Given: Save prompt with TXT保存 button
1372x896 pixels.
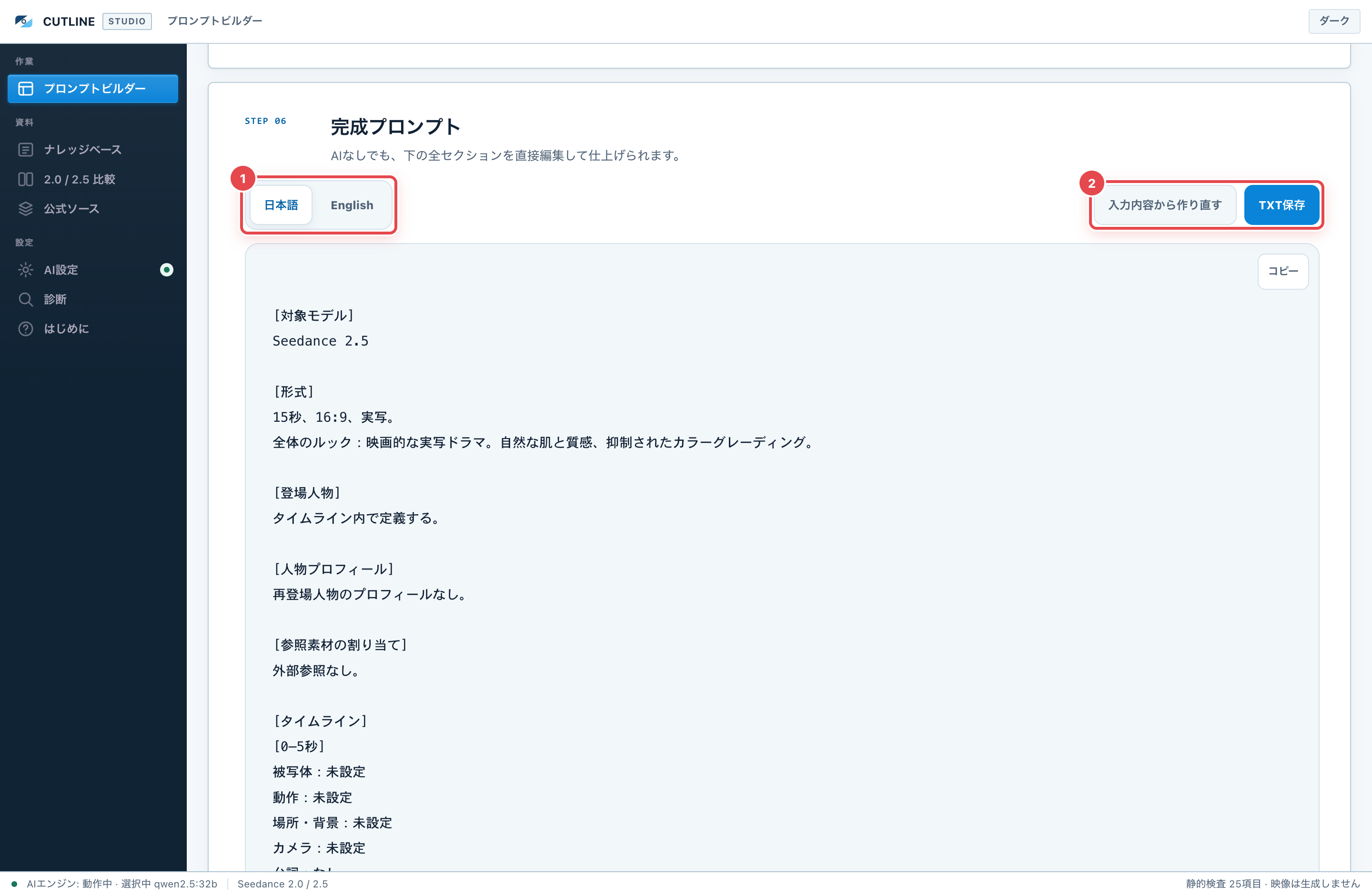Looking at the screenshot, I should [1281, 205].
